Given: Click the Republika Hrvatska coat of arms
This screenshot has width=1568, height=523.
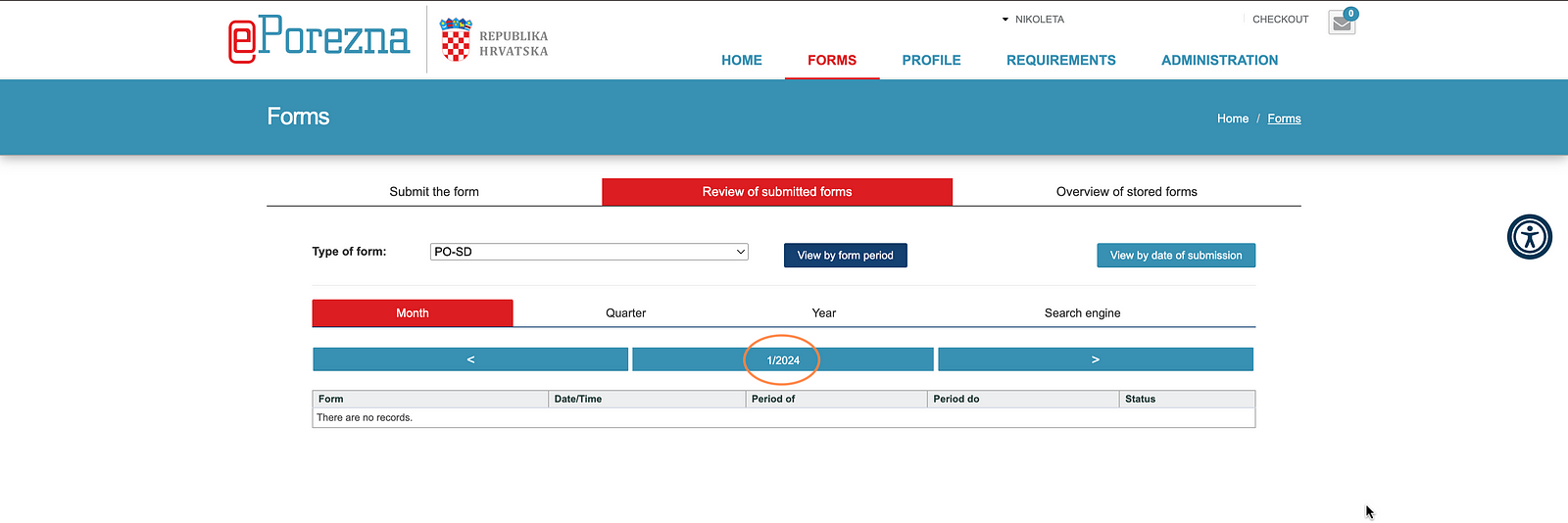Looking at the screenshot, I should pos(456,39).
